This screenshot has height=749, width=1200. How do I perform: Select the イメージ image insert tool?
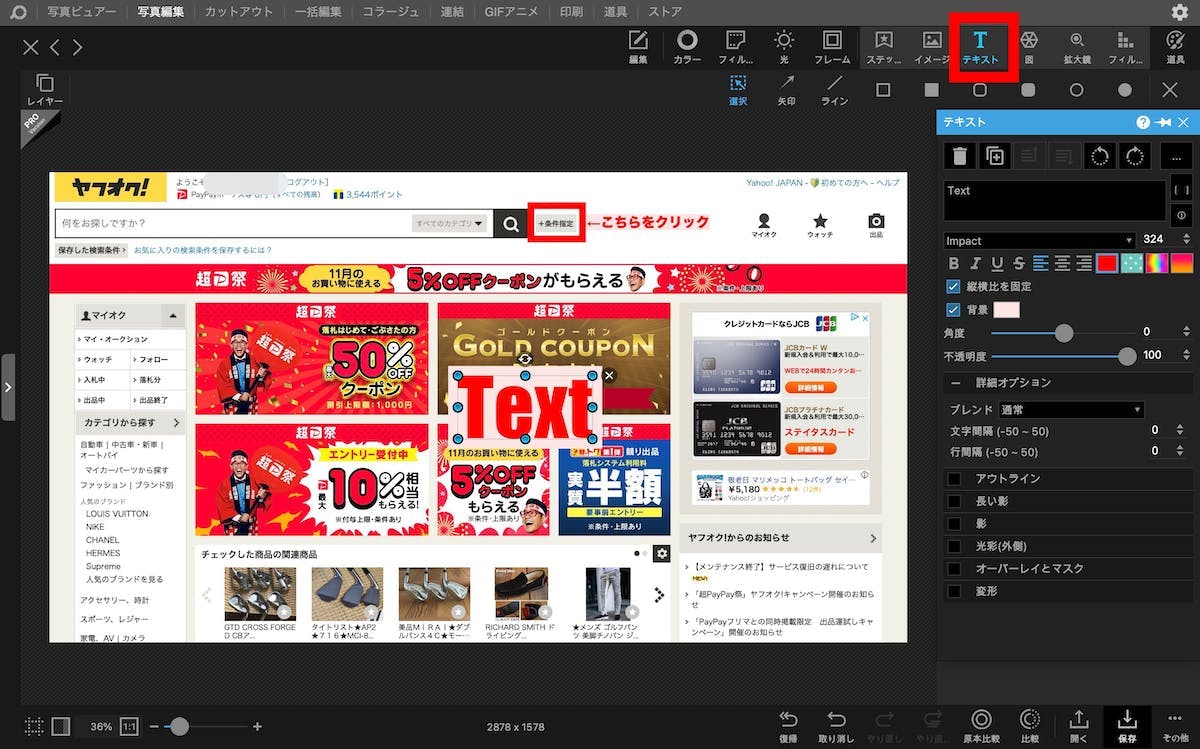pos(931,46)
